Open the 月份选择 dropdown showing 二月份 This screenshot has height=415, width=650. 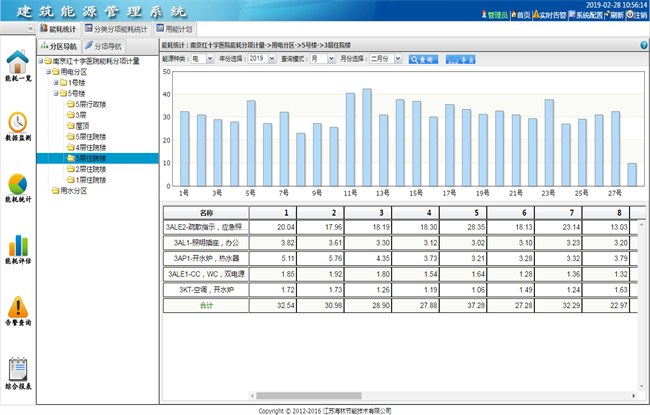386,59
